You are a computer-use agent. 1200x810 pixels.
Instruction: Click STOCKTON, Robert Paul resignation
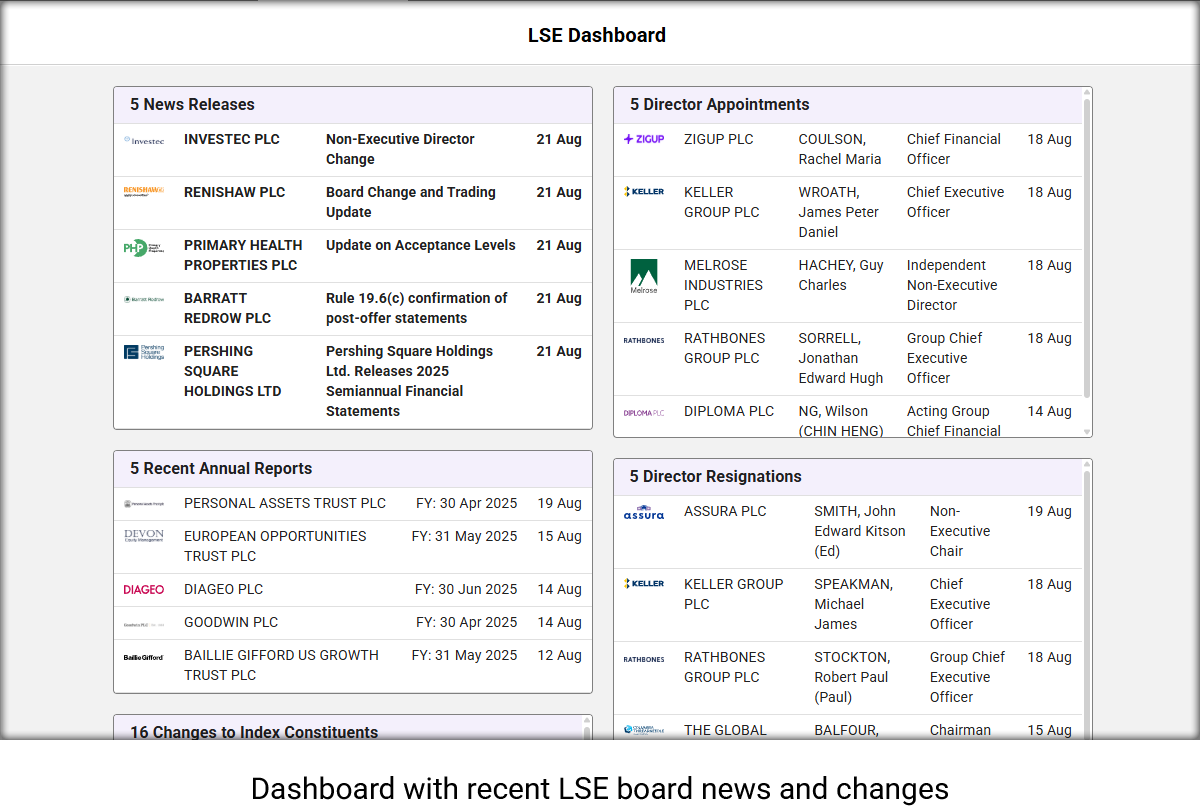click(848, 678)
